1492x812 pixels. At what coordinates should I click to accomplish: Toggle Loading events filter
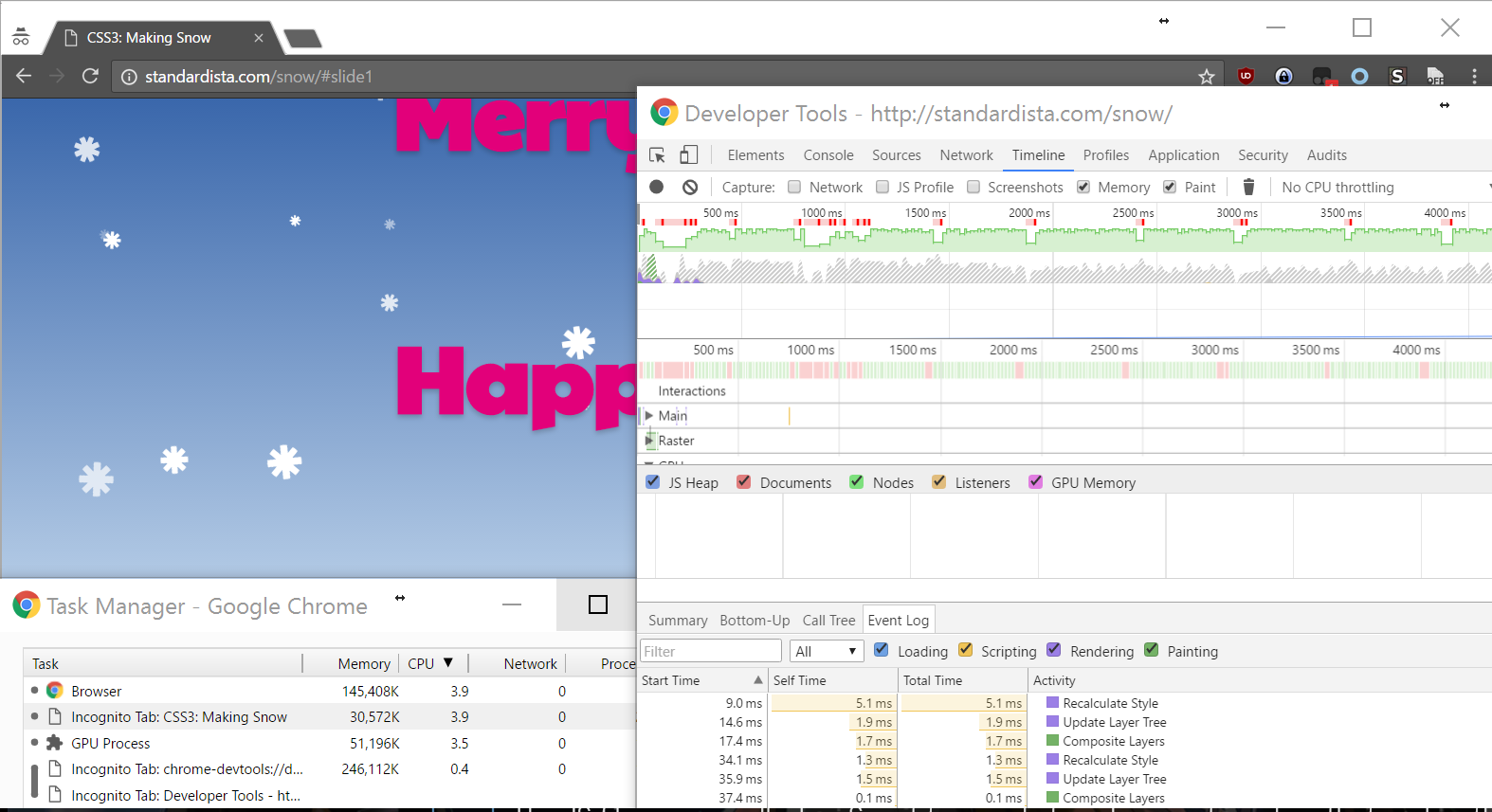click(882, 650)
